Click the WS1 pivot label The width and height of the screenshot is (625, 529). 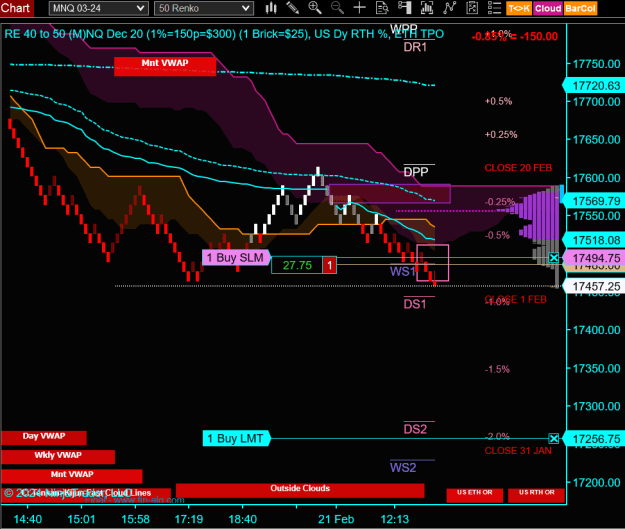(402, 271)
